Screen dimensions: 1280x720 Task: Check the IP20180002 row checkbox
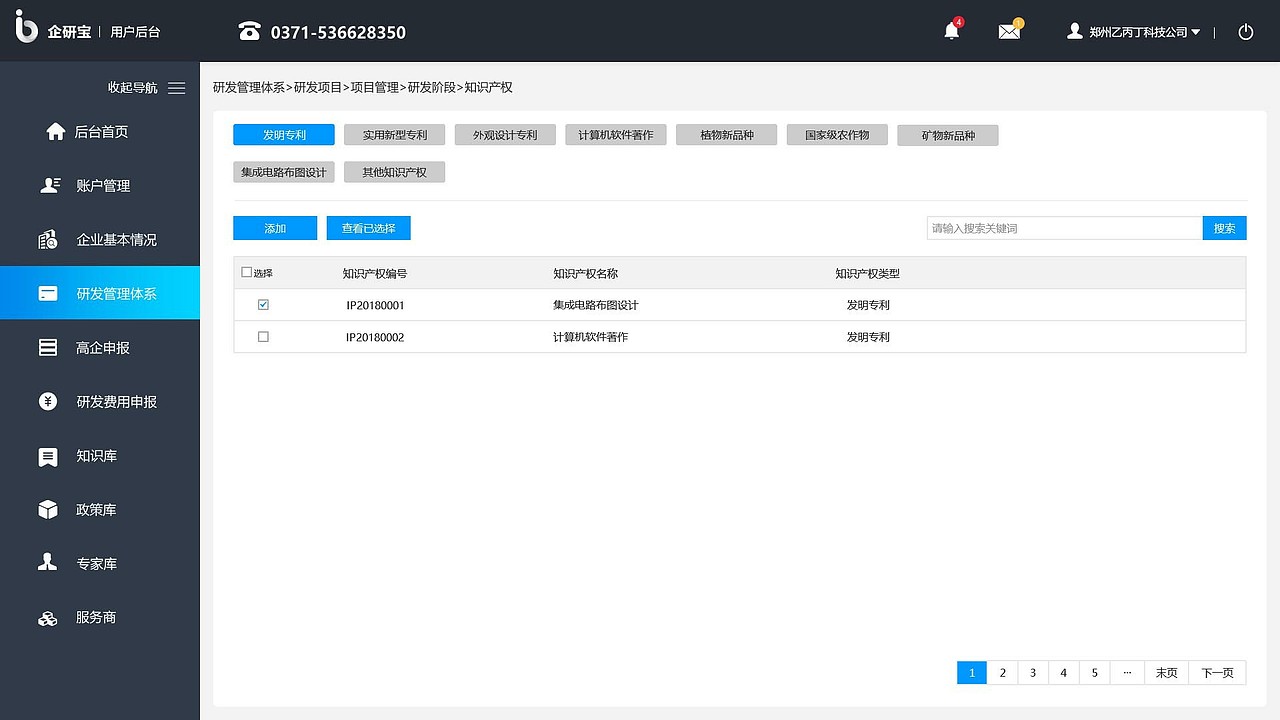(x=263, y=337)
